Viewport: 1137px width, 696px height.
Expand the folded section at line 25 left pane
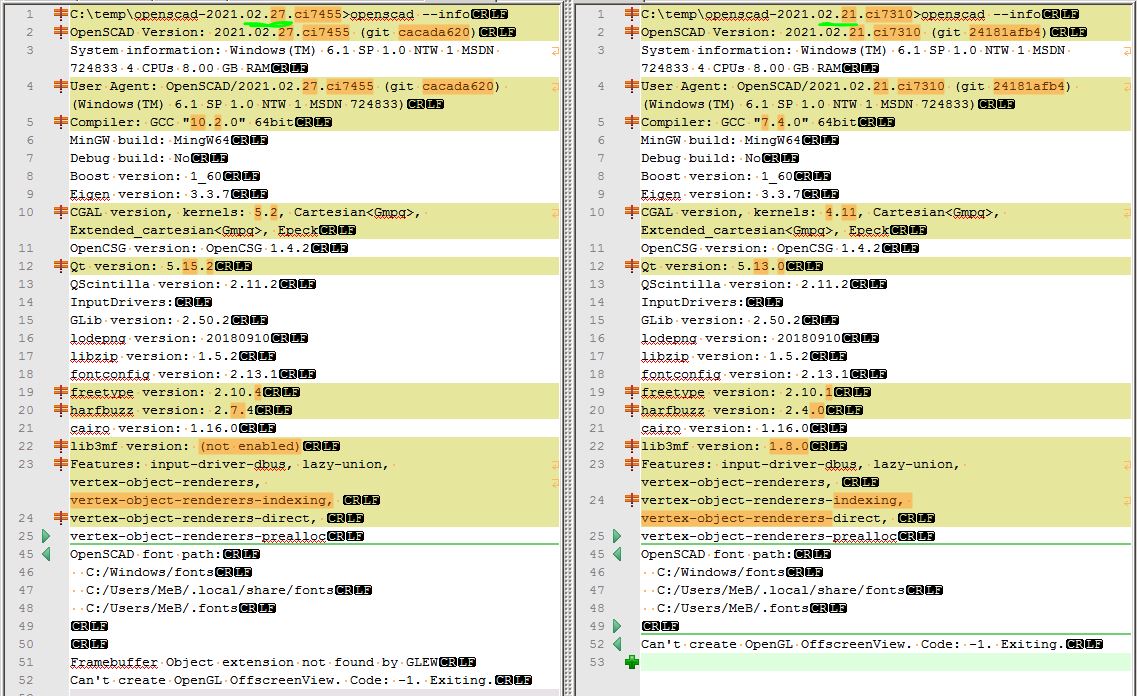pos(45,536)
